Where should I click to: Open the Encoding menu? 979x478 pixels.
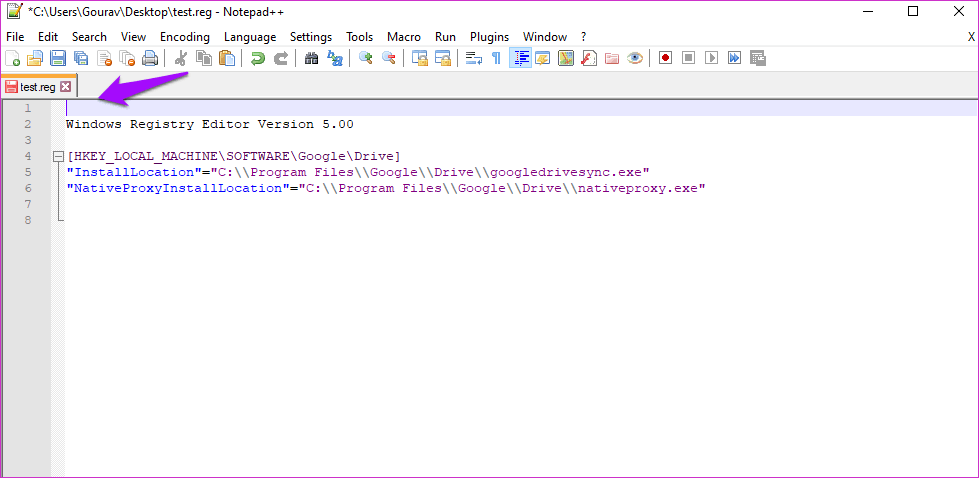(x=185, y=37)
